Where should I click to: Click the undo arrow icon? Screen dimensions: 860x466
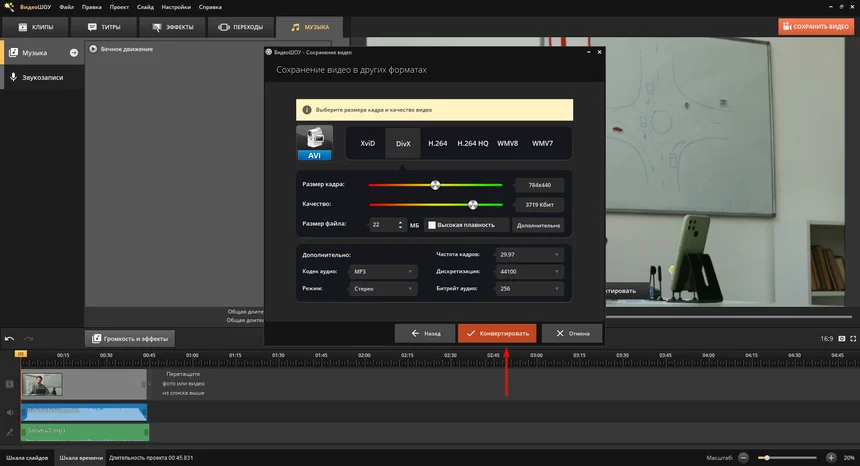(9, 339)
